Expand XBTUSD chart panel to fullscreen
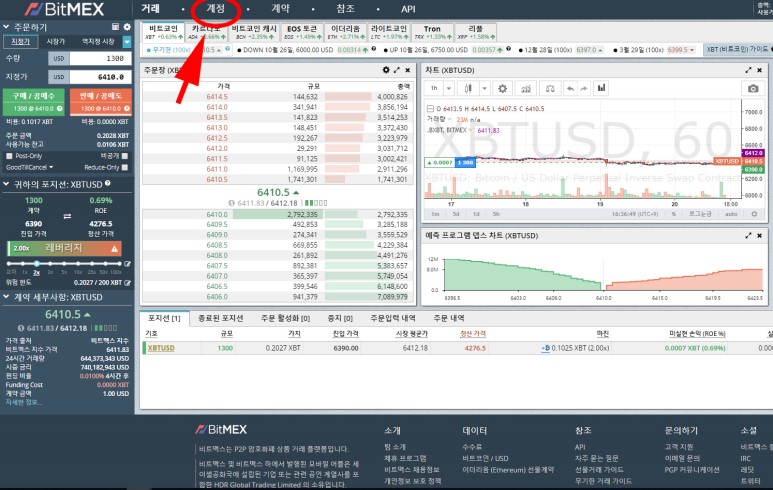The image size is (773, 490). (x=748, y=70)
